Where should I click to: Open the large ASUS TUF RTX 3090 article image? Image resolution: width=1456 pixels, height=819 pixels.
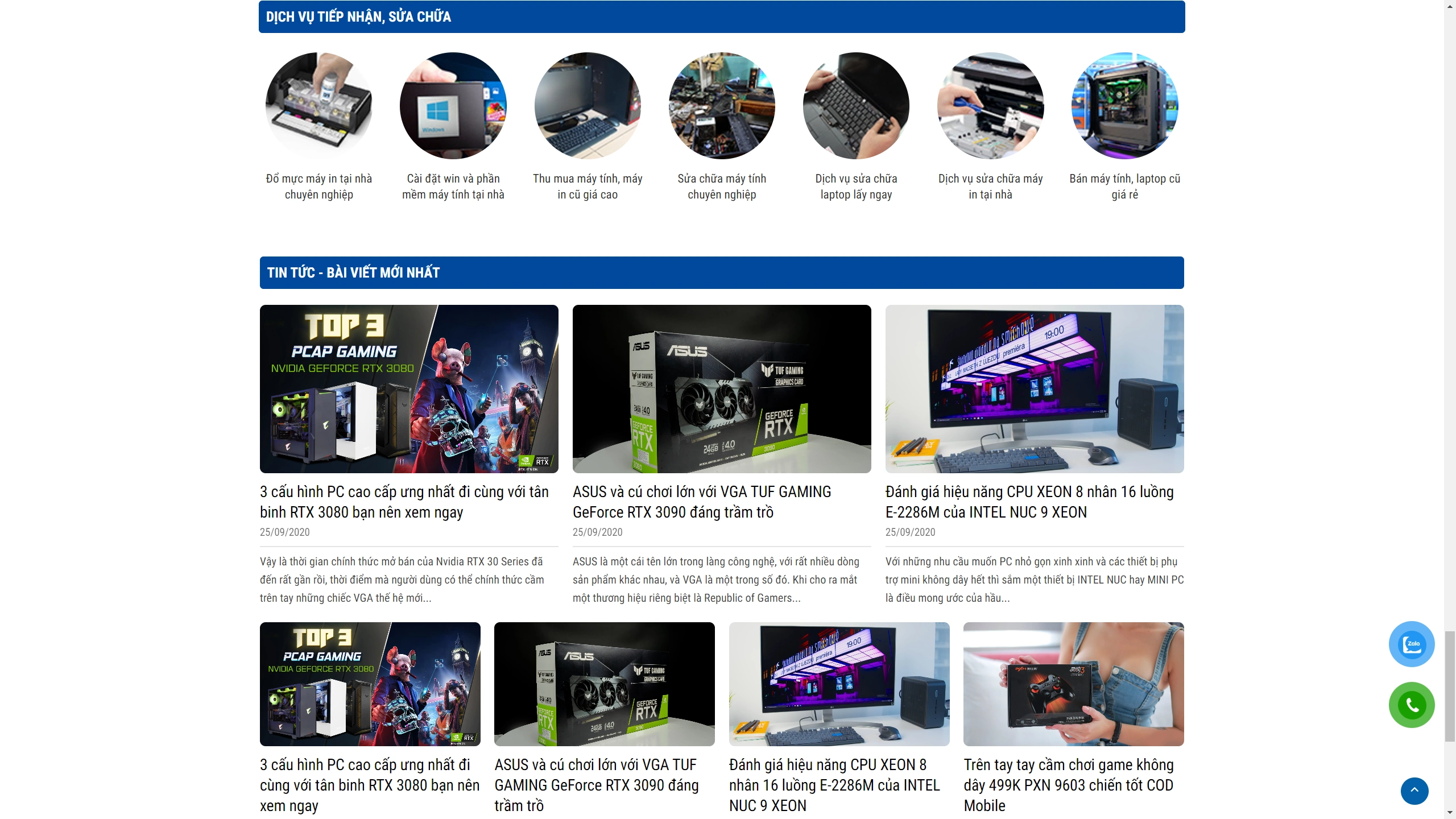pyautogui.click(x=722, y=389)
